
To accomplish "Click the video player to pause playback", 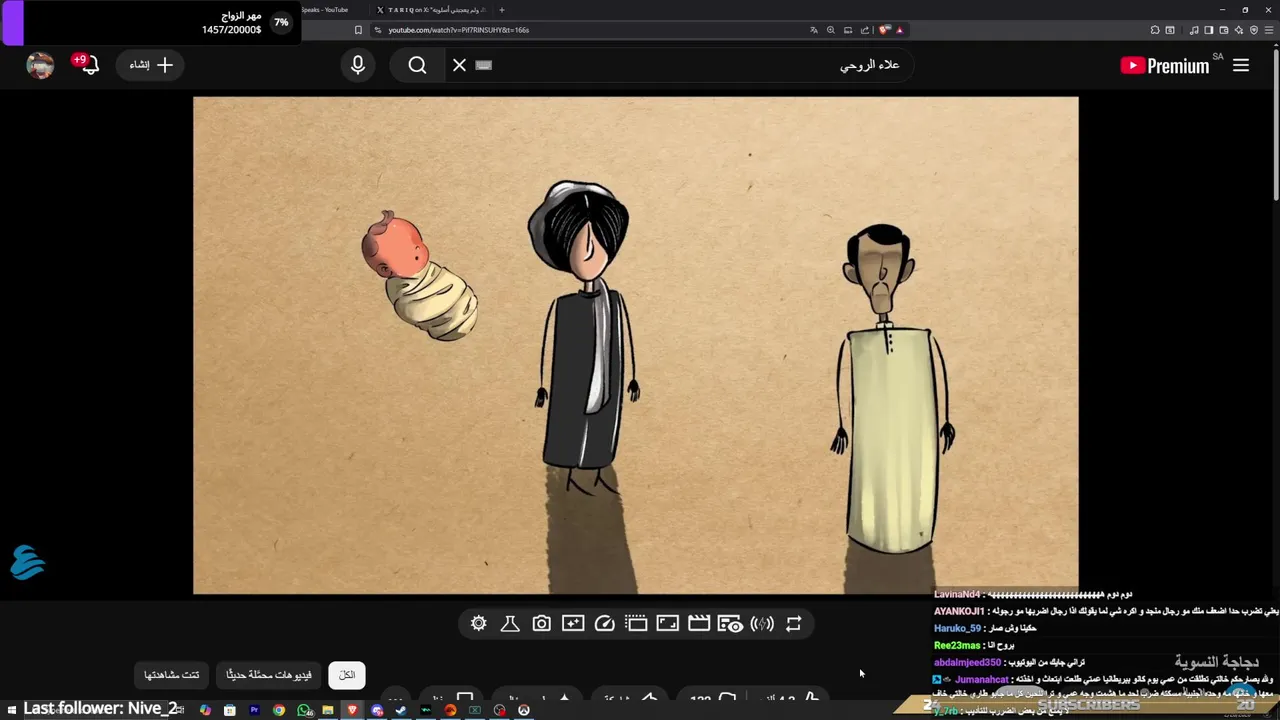I will click(636, 345).
